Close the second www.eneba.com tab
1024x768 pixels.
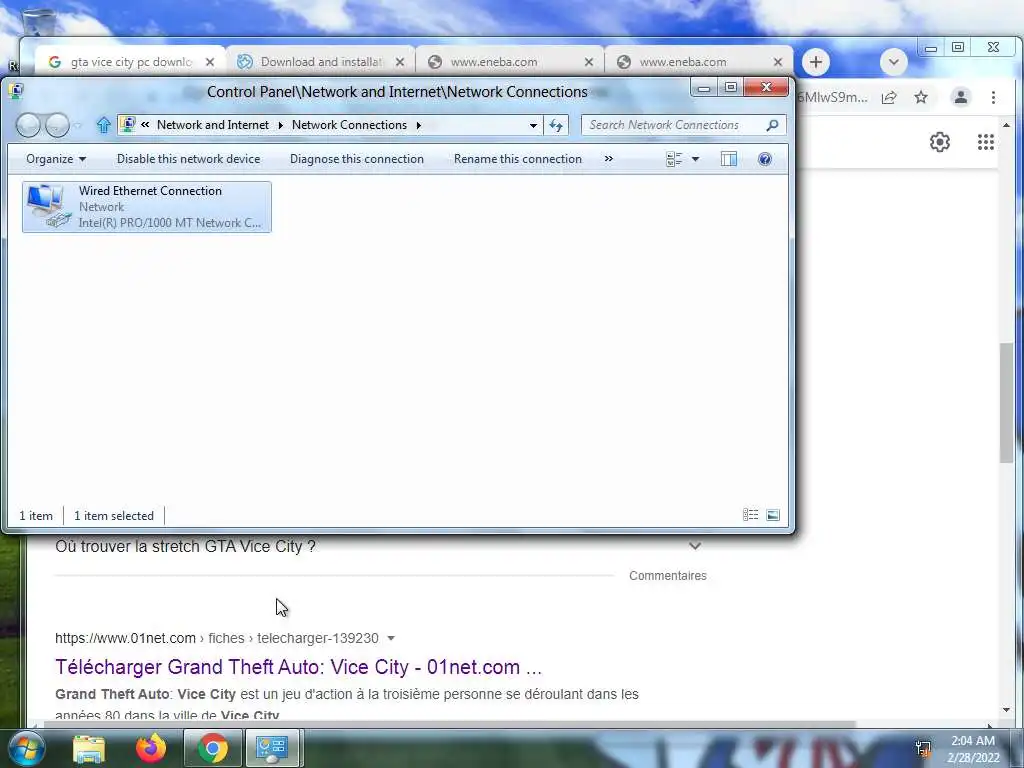777,62
